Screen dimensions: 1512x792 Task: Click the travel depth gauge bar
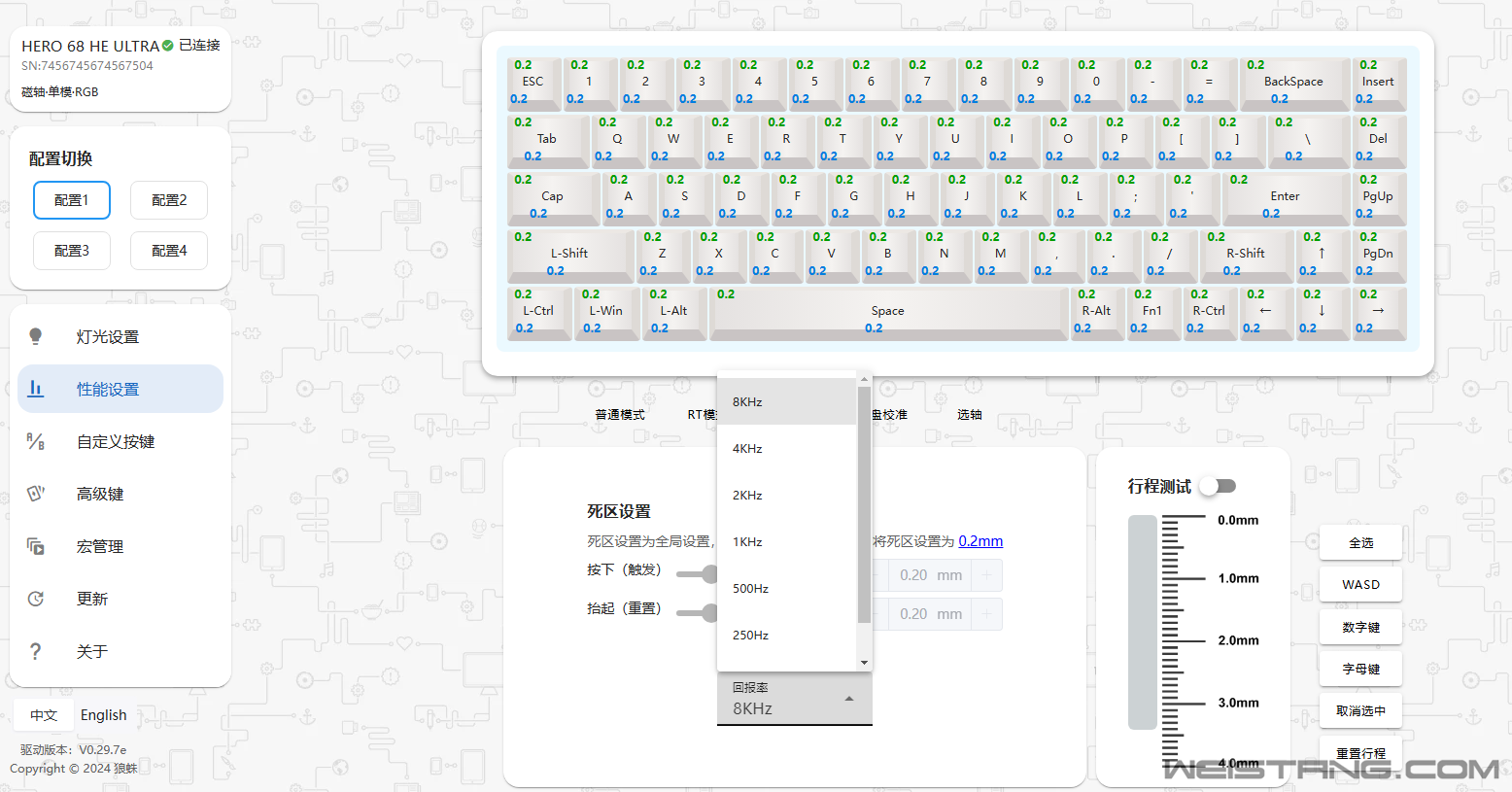click(x=1143, y=623)
